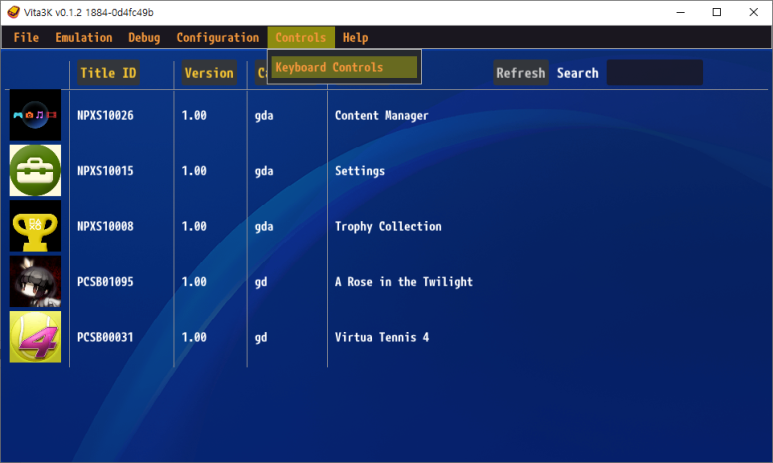Click A Rose in the Twilight title
The height and width of the screenshot is (463, 773).
click(404, 282)
